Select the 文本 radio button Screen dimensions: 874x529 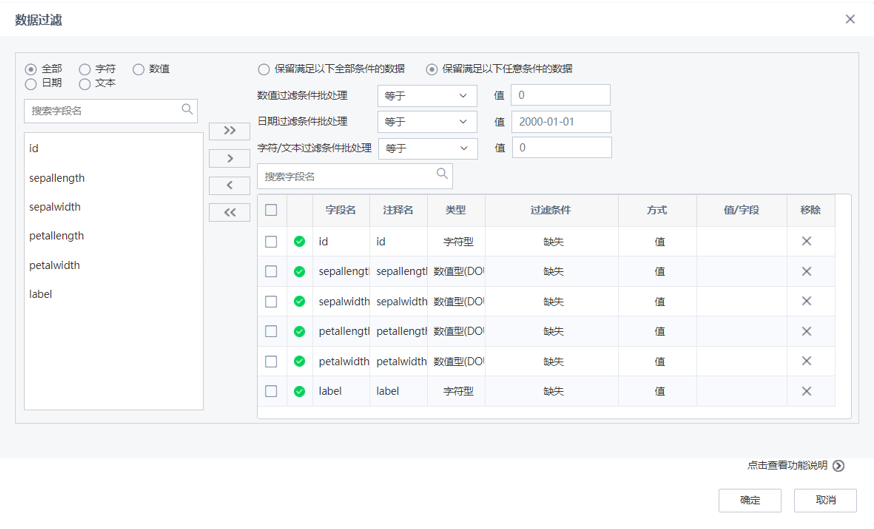[x=85, y=84]
